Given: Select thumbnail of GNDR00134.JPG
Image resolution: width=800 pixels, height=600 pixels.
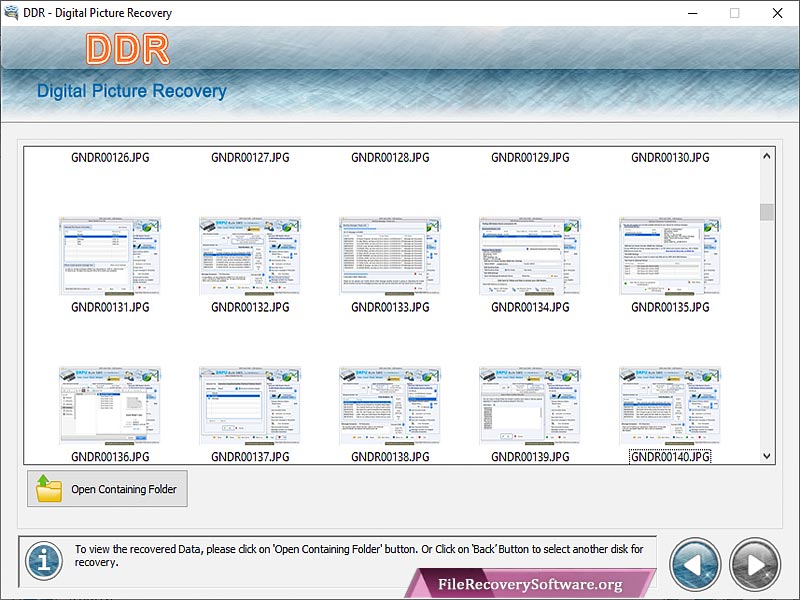Looking at the screenshot, I should click(x=530, y=256).
